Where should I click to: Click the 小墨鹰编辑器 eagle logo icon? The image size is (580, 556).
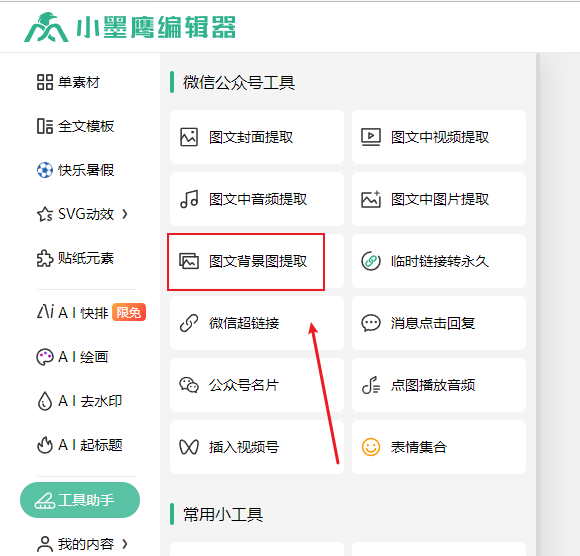point(46,28)
